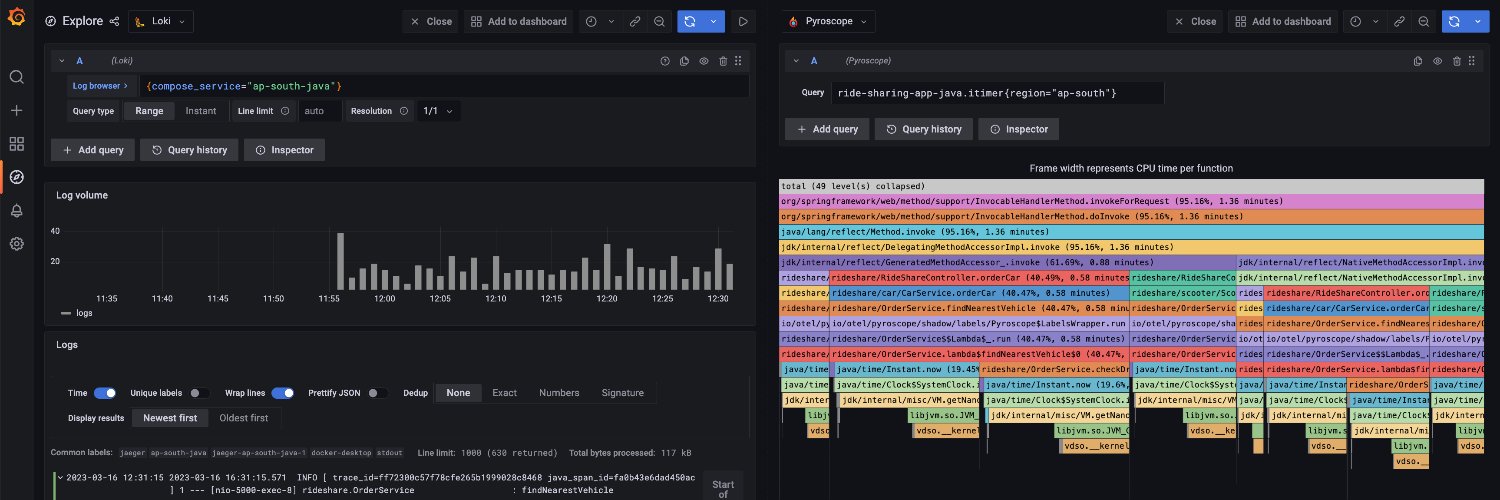
Task: Sort results Oldest first
Action: click(x=246, y=418)
